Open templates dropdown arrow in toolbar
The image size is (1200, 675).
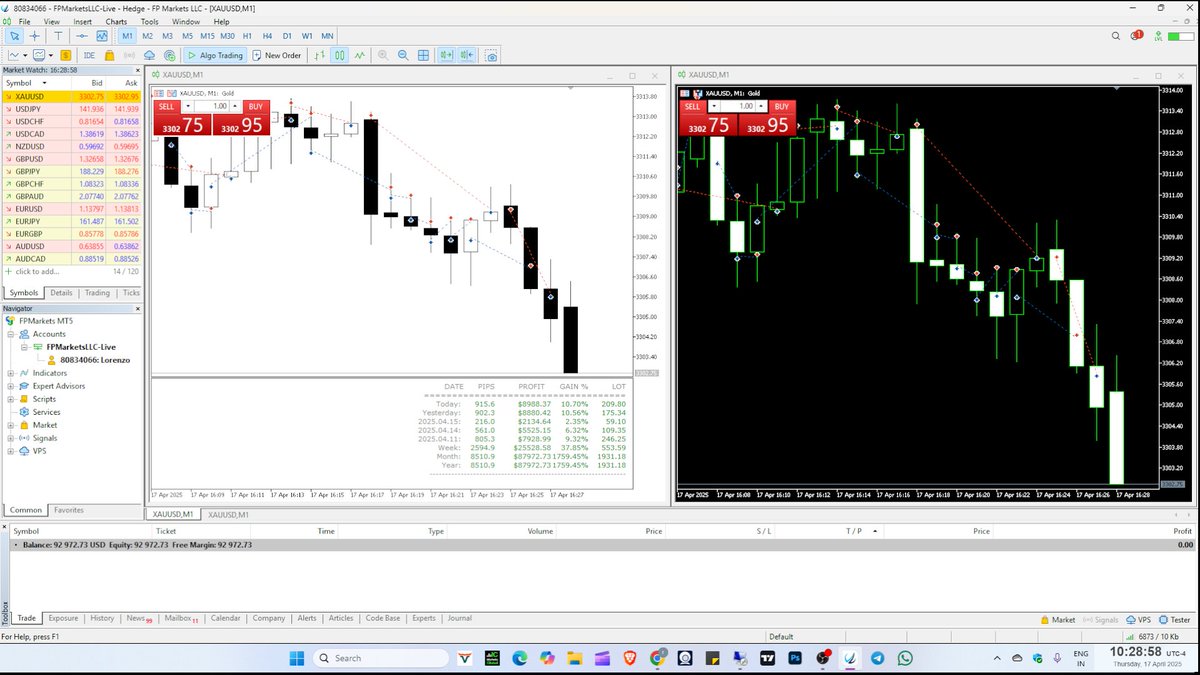coord(50,55)
